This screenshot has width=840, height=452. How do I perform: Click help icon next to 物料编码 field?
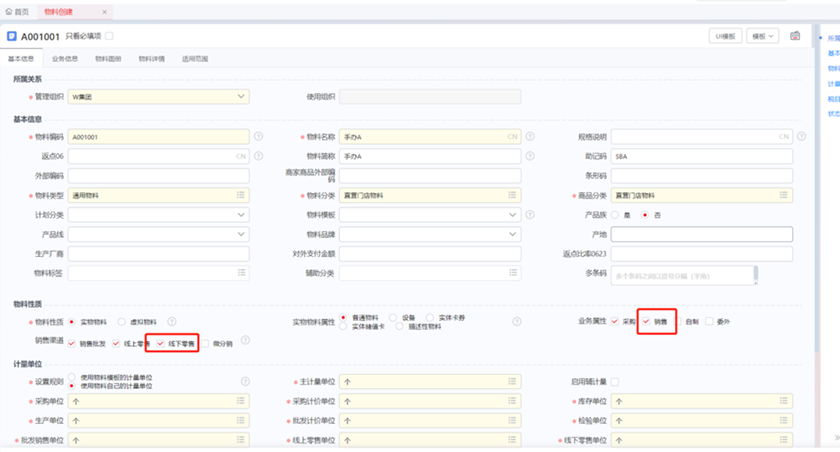pos(258,137)
